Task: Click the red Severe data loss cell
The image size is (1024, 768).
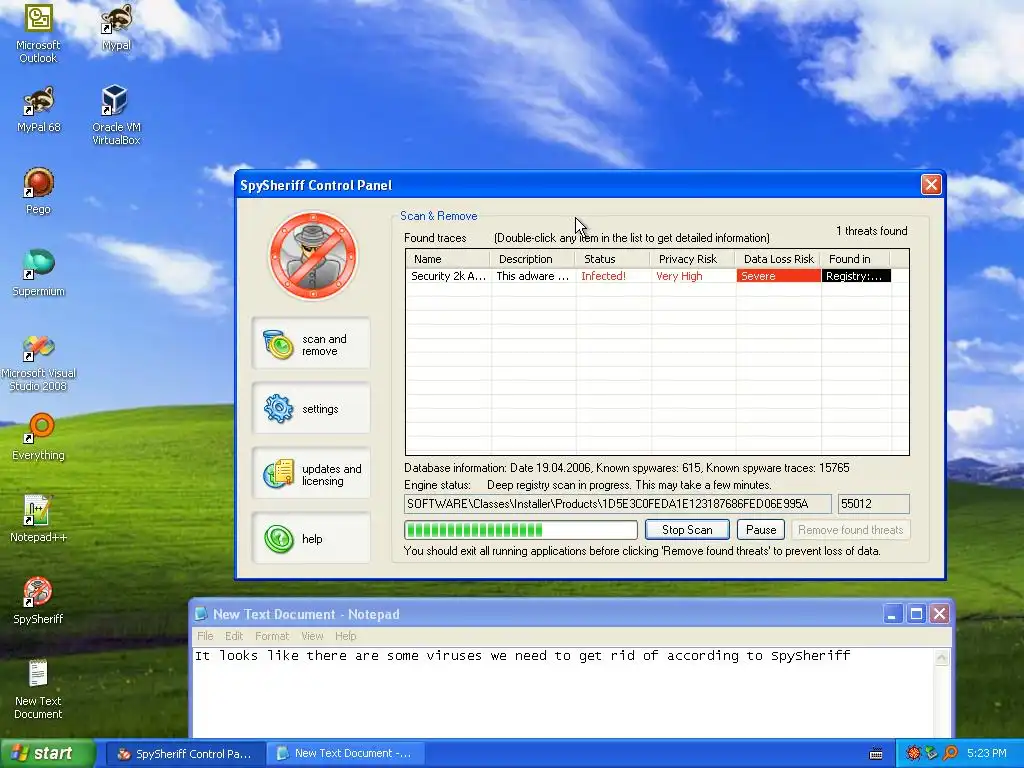Action: pos(778,276)
